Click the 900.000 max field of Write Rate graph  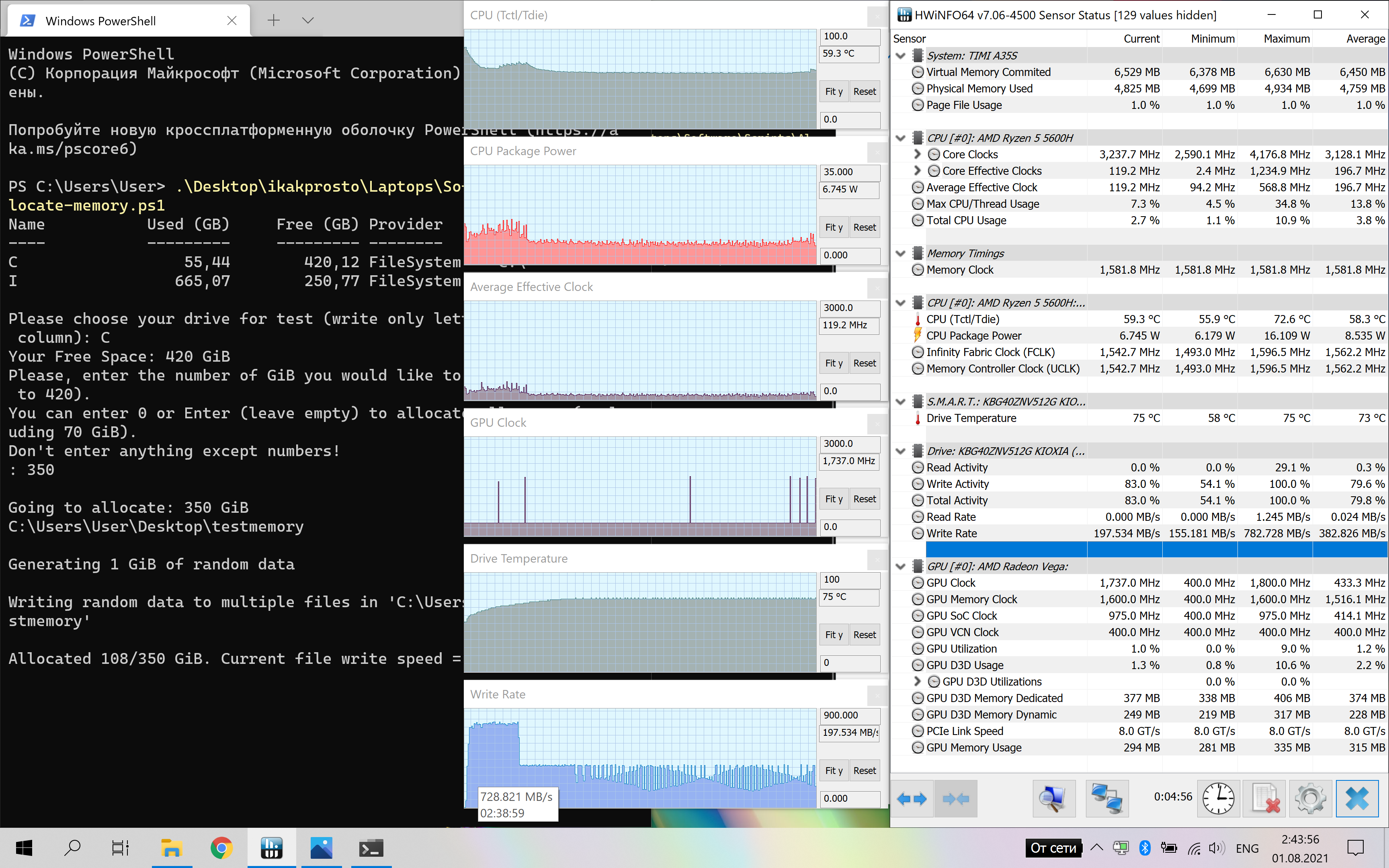850,715
